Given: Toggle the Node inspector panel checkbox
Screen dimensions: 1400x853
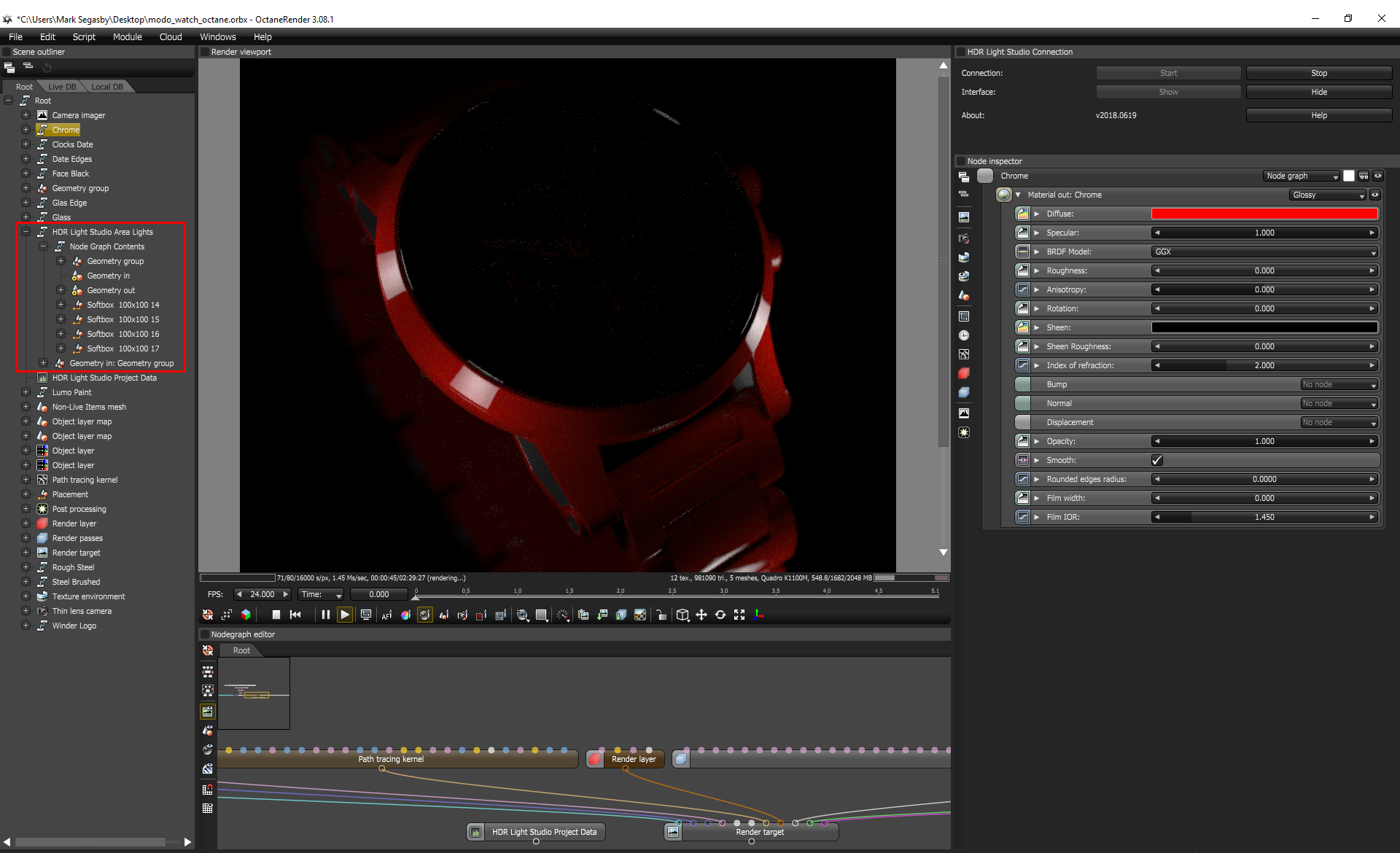Looking at the screenshot, I should (x=961, y=161).
